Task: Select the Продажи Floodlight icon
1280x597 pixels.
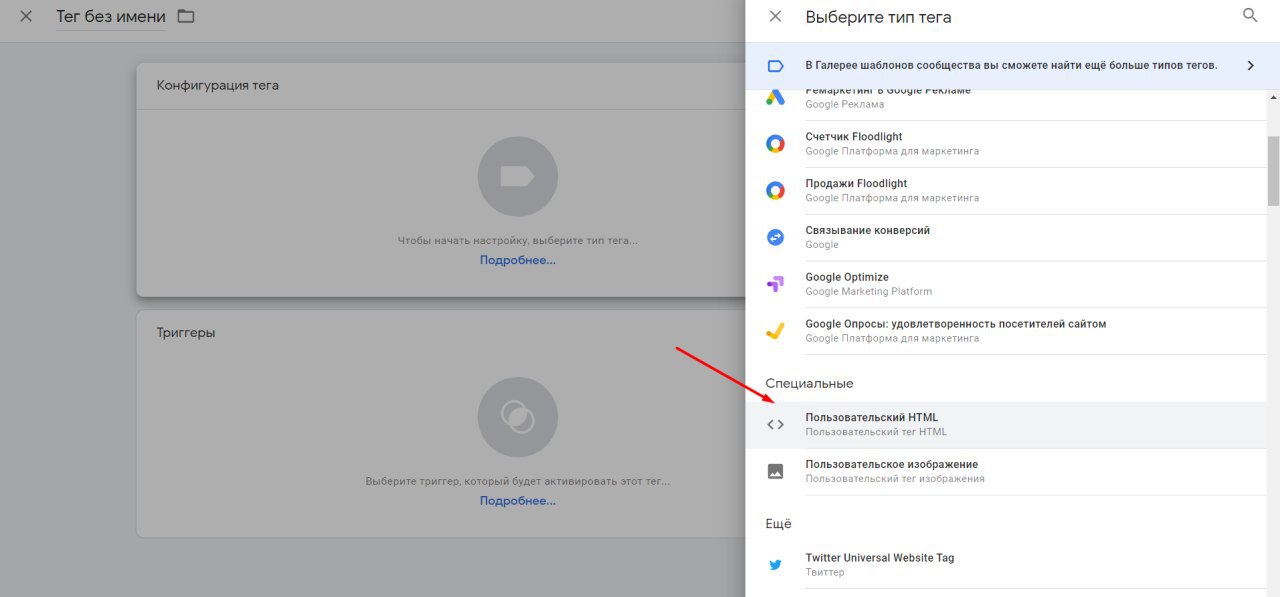Action: click(775, 191)
